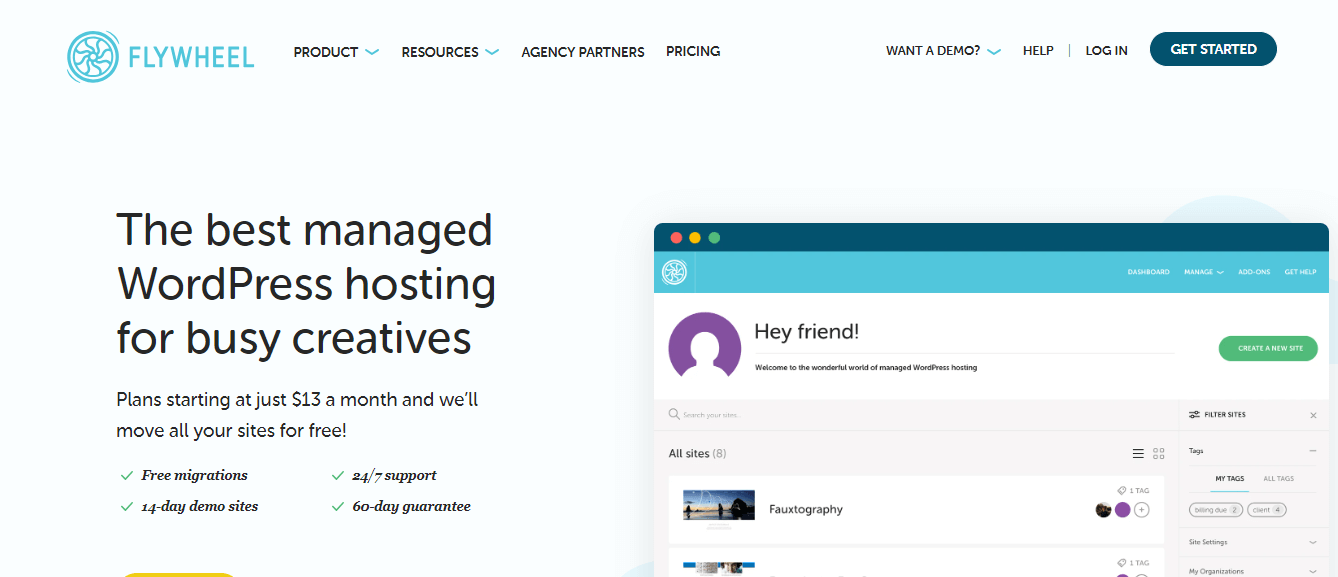
Task: Open the Fauxtography site thumbnail
Action: click(719, 506)
